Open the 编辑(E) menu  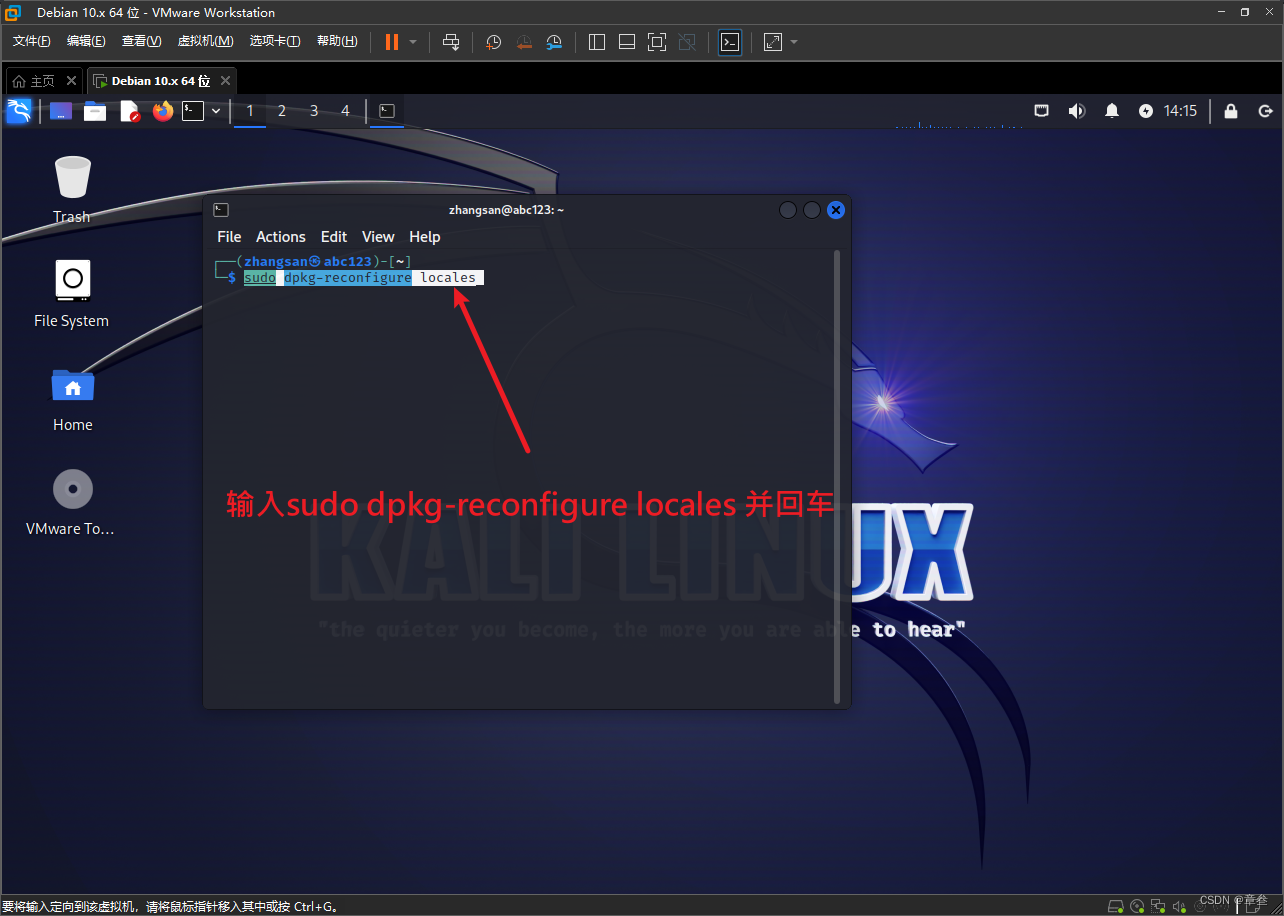pyautogui.click(x=86, y=41)
